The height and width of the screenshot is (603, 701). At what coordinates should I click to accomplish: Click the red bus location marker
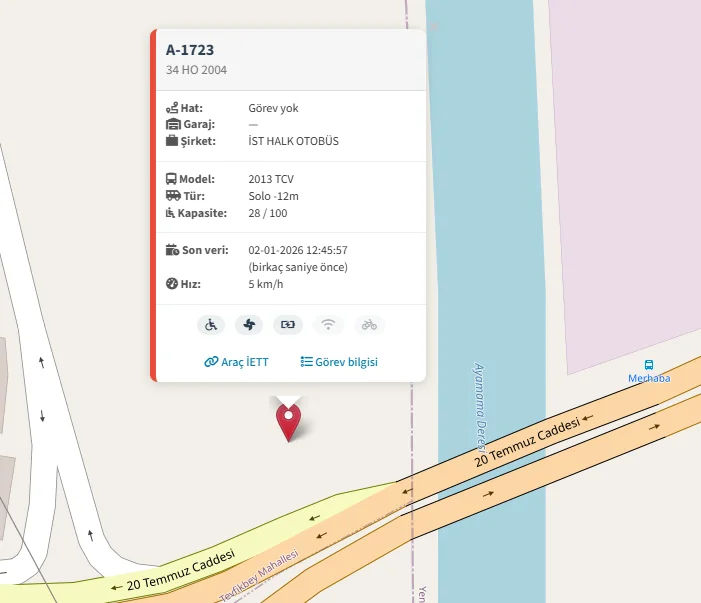pos(288,422)
